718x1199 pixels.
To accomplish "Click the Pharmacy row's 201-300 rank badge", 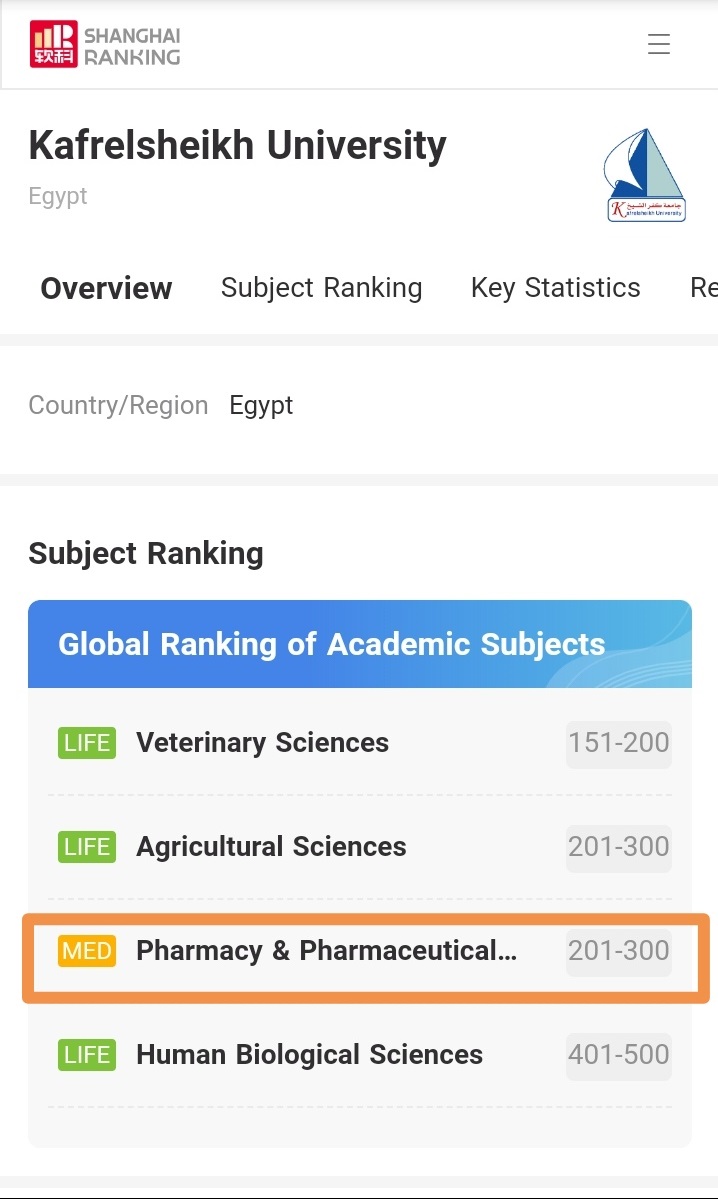I will tap(618, 951).
